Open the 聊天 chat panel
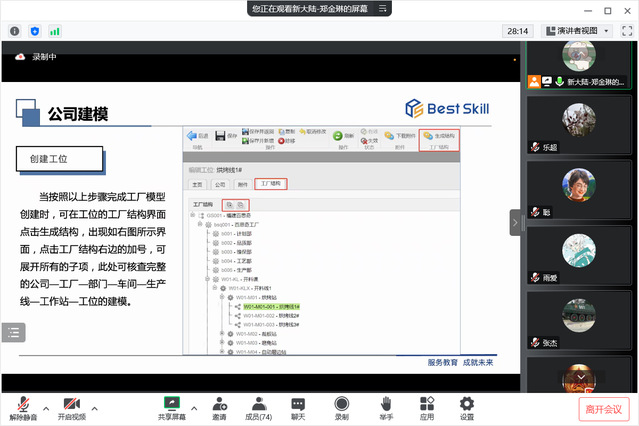639x426 pixels. point(298,406)
